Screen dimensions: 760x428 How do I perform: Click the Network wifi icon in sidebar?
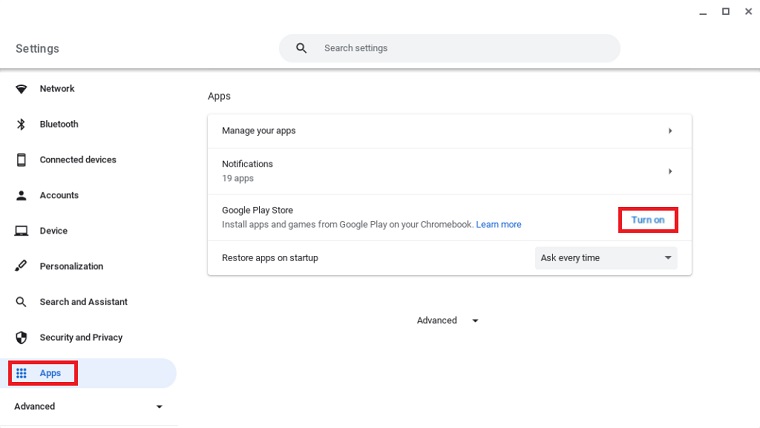21,89
